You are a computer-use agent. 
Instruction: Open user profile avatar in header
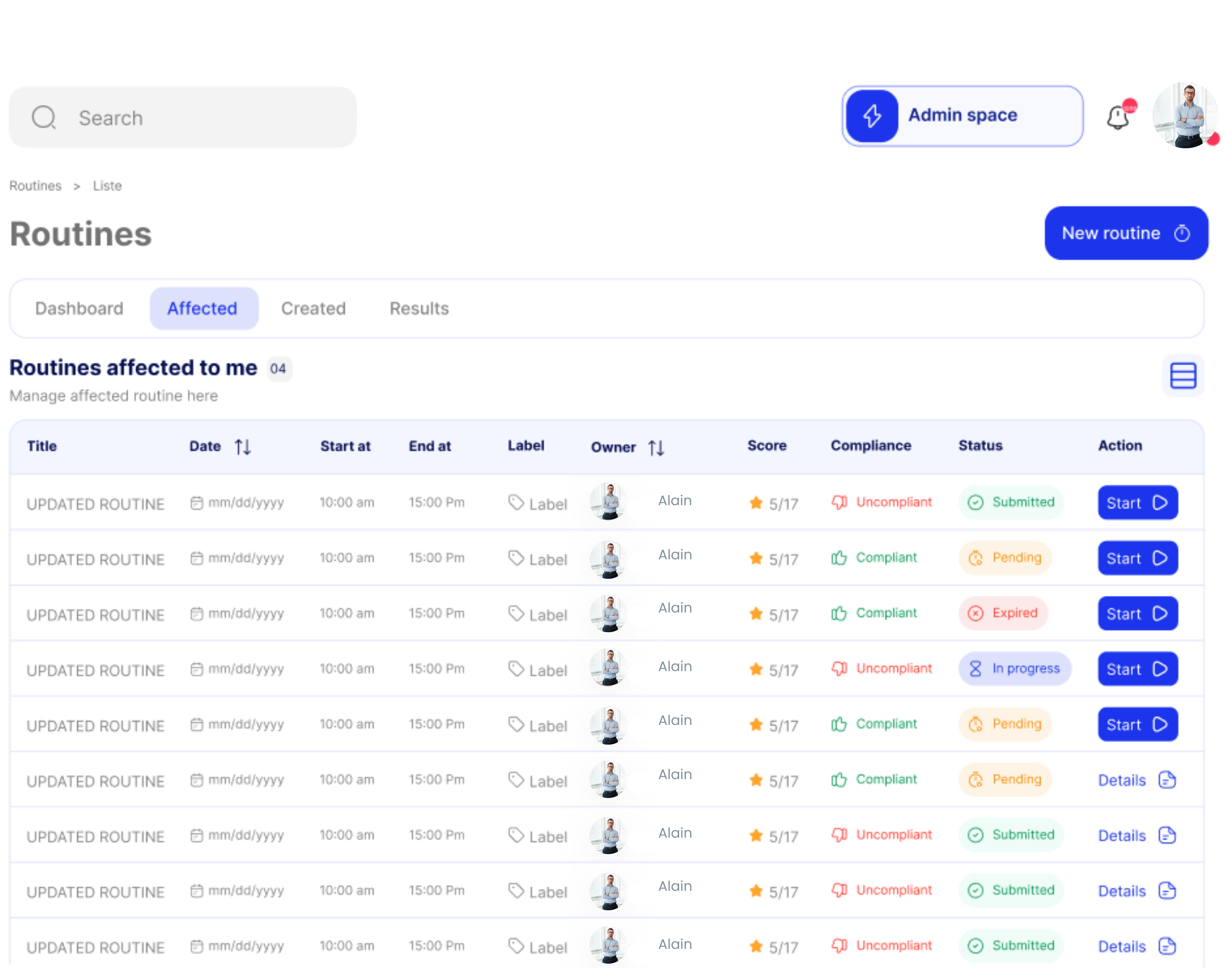[1185, 115]
